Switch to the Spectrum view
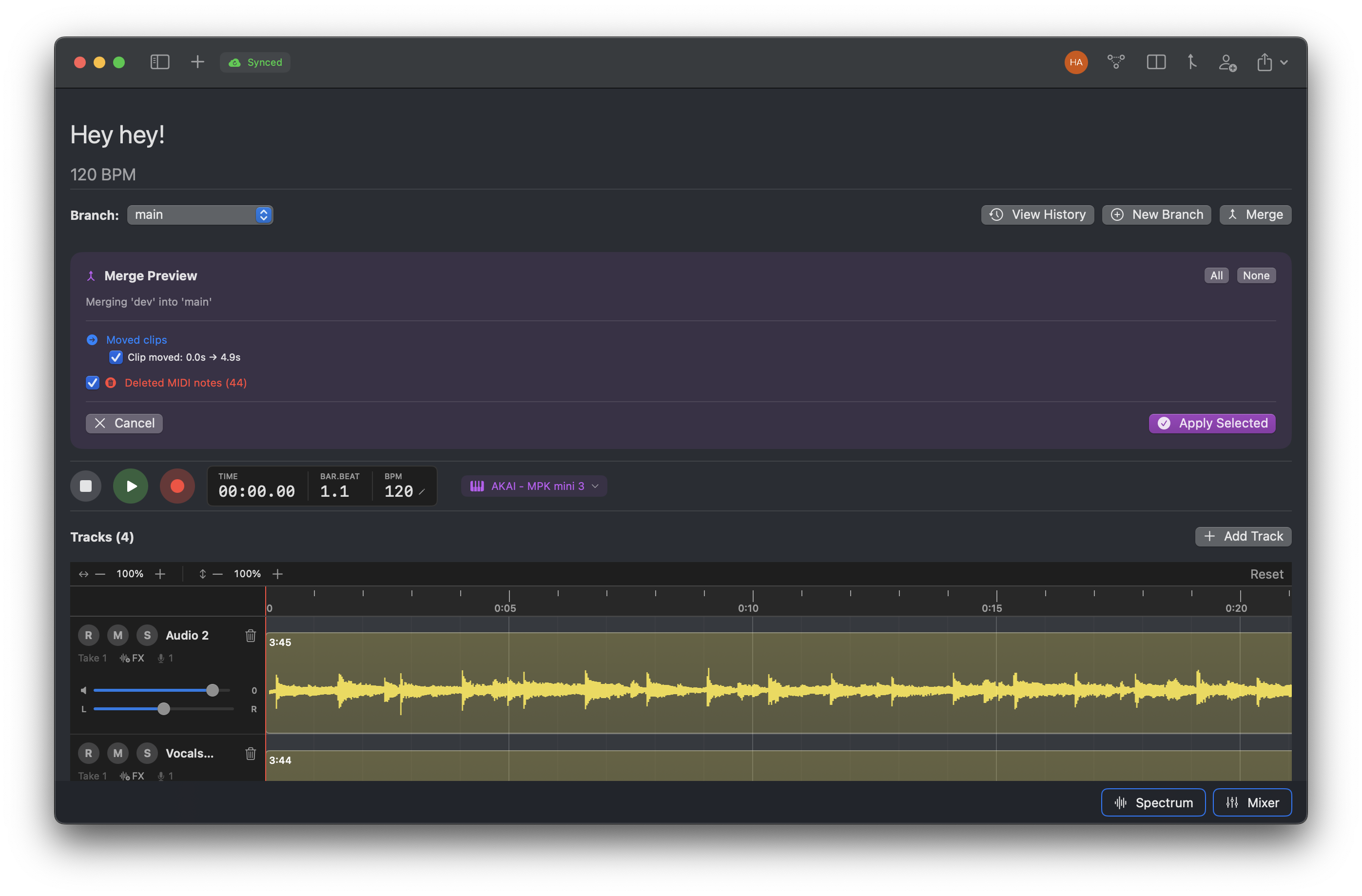The image size is (1362, 896). click(1153, 802)
